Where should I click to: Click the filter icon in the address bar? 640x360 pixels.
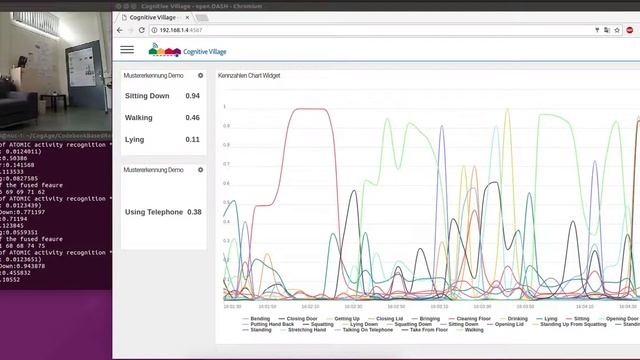597,30
